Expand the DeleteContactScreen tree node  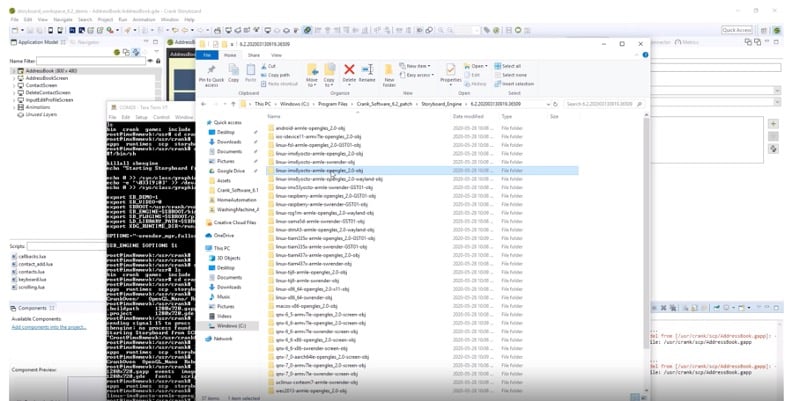14,93
